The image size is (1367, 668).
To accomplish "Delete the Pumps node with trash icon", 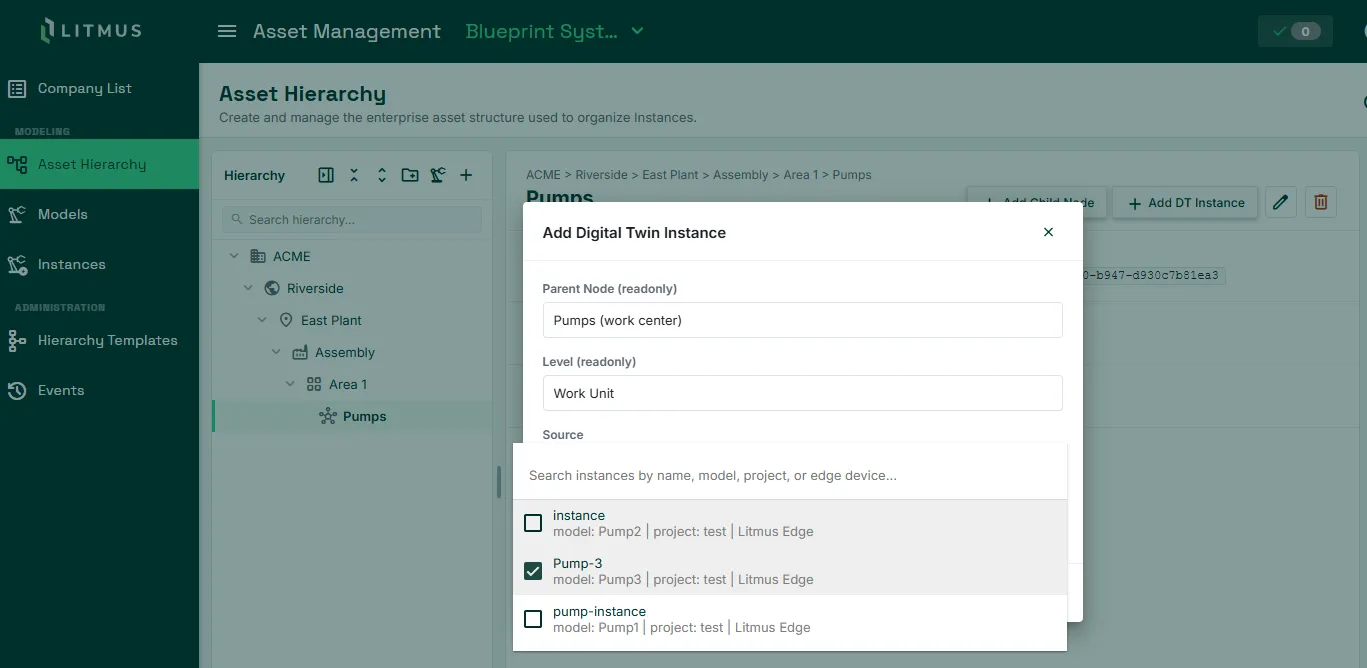I will (1321, 202).
